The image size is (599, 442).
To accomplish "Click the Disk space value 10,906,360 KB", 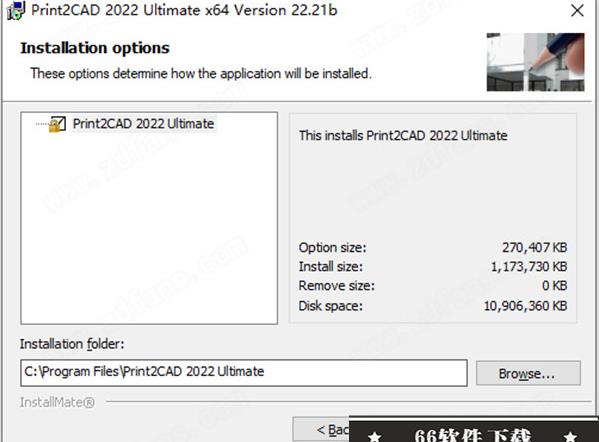I will tap(526, 306).
